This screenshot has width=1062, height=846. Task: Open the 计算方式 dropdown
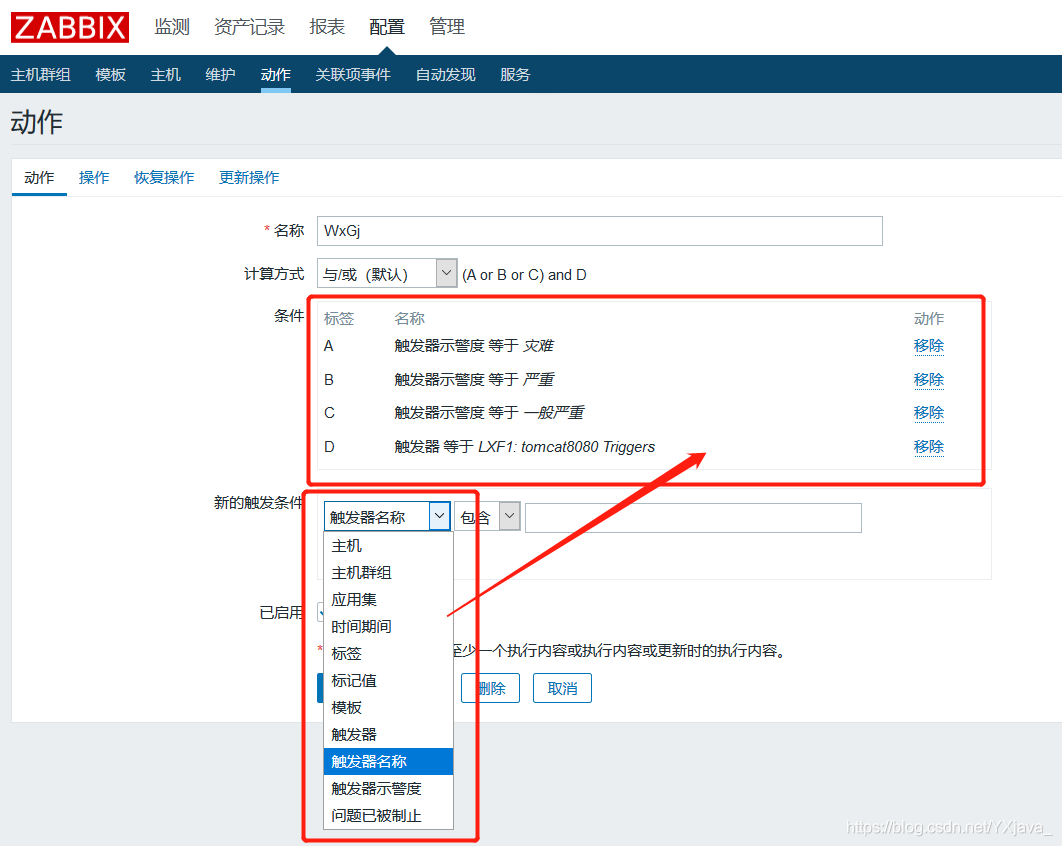tap(387, 274)
